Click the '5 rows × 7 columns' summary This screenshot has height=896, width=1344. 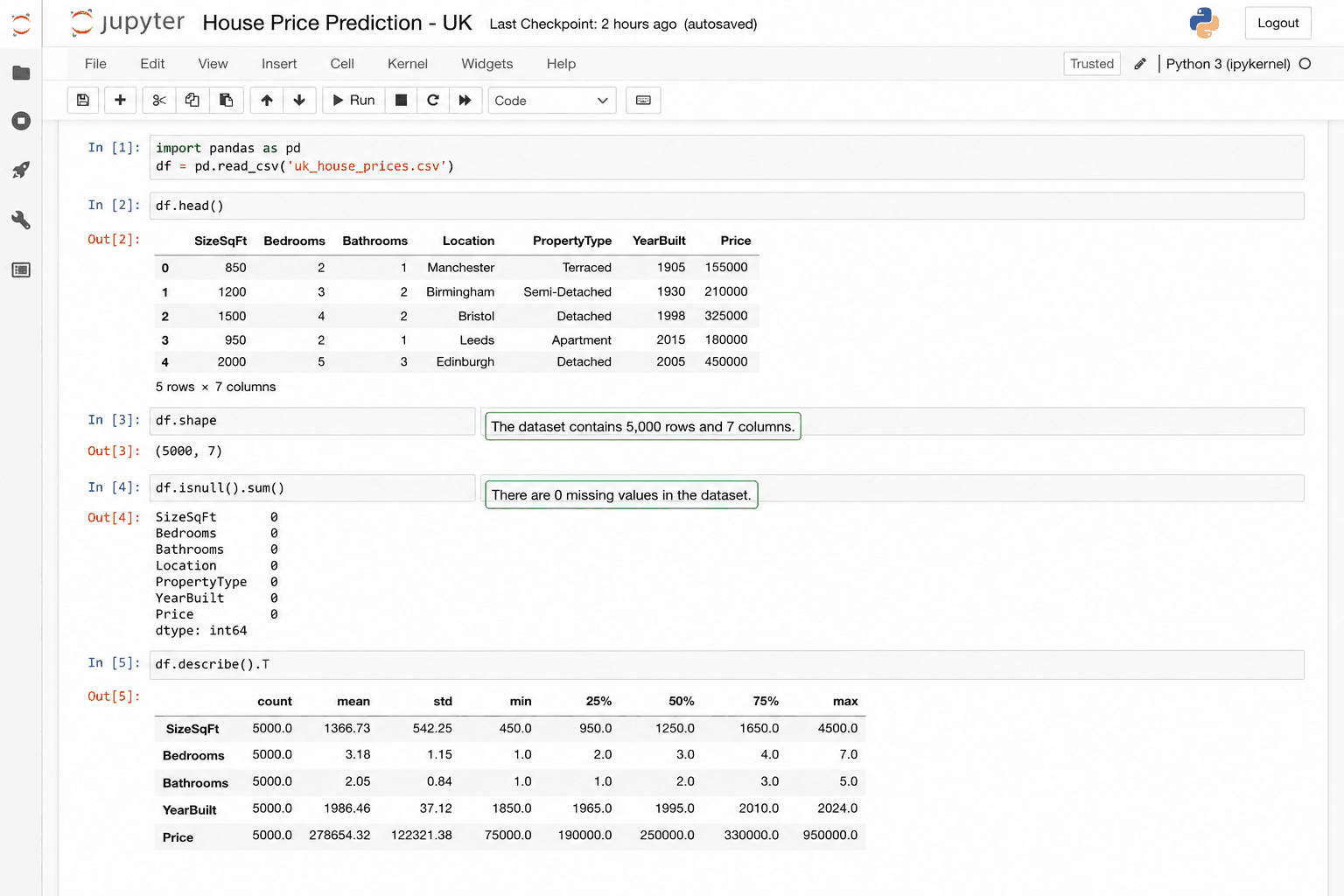pyautogui.click(x=215, y=387)
